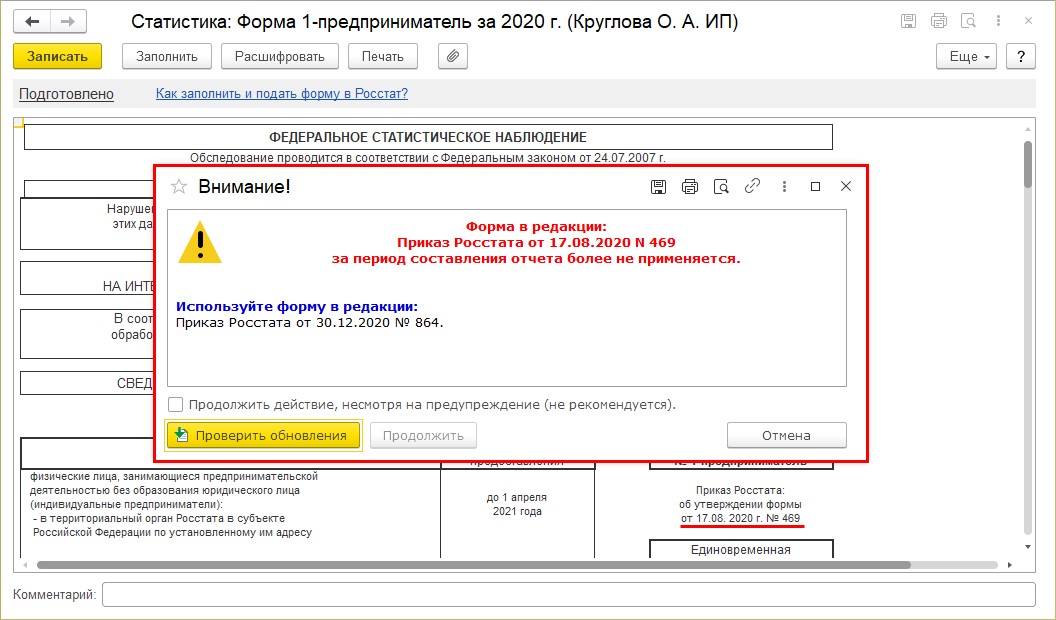Print icon in Внимание! dialog header
This screenshot has height=620, width=1056.
point(690,186)
